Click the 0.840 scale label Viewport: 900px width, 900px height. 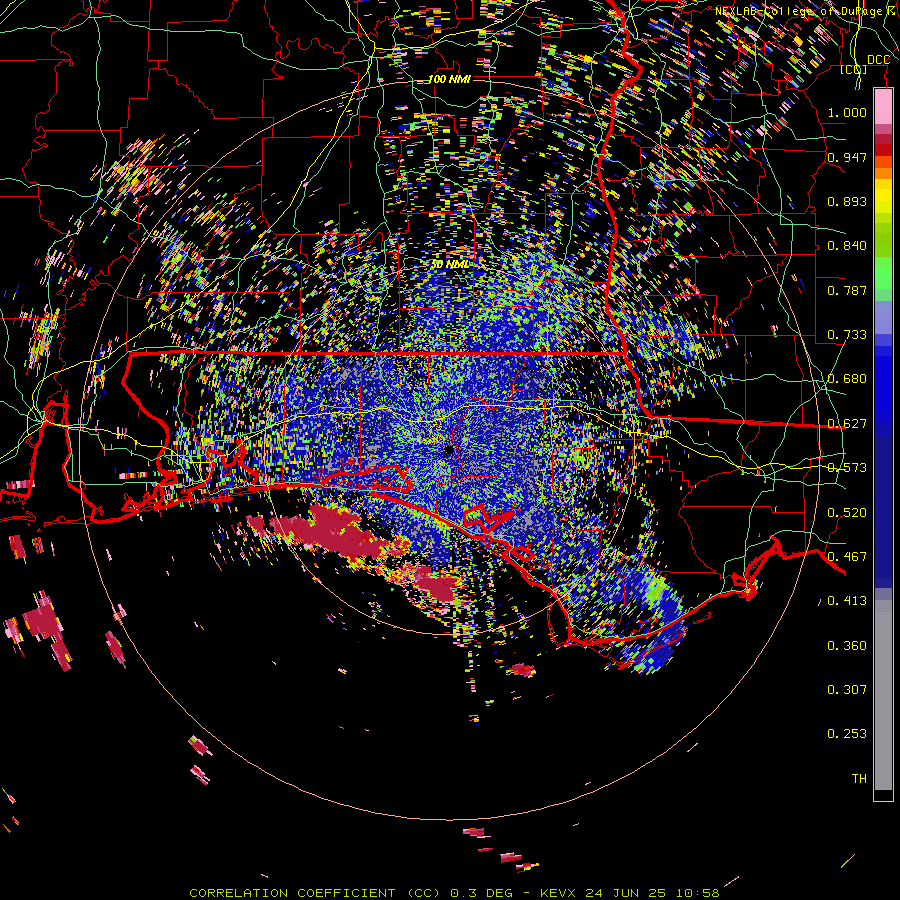847,246
